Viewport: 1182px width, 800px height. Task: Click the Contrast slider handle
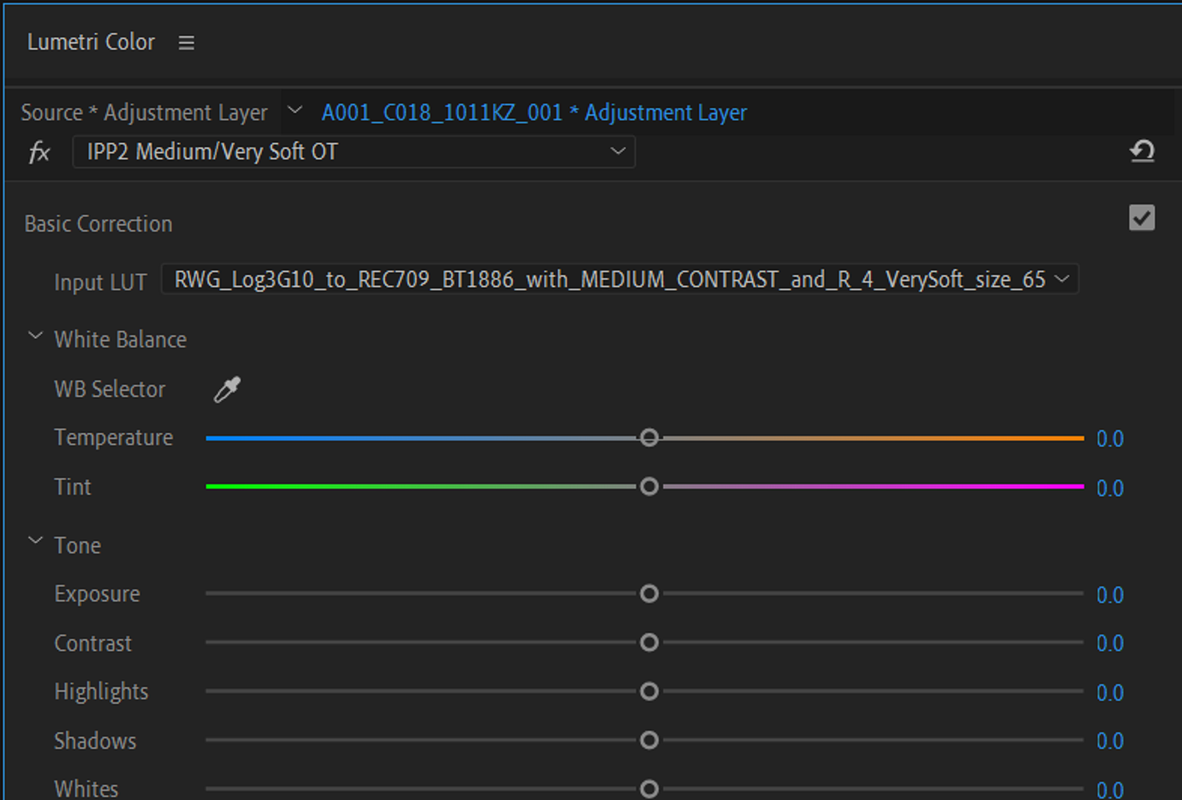click(649, 642)
